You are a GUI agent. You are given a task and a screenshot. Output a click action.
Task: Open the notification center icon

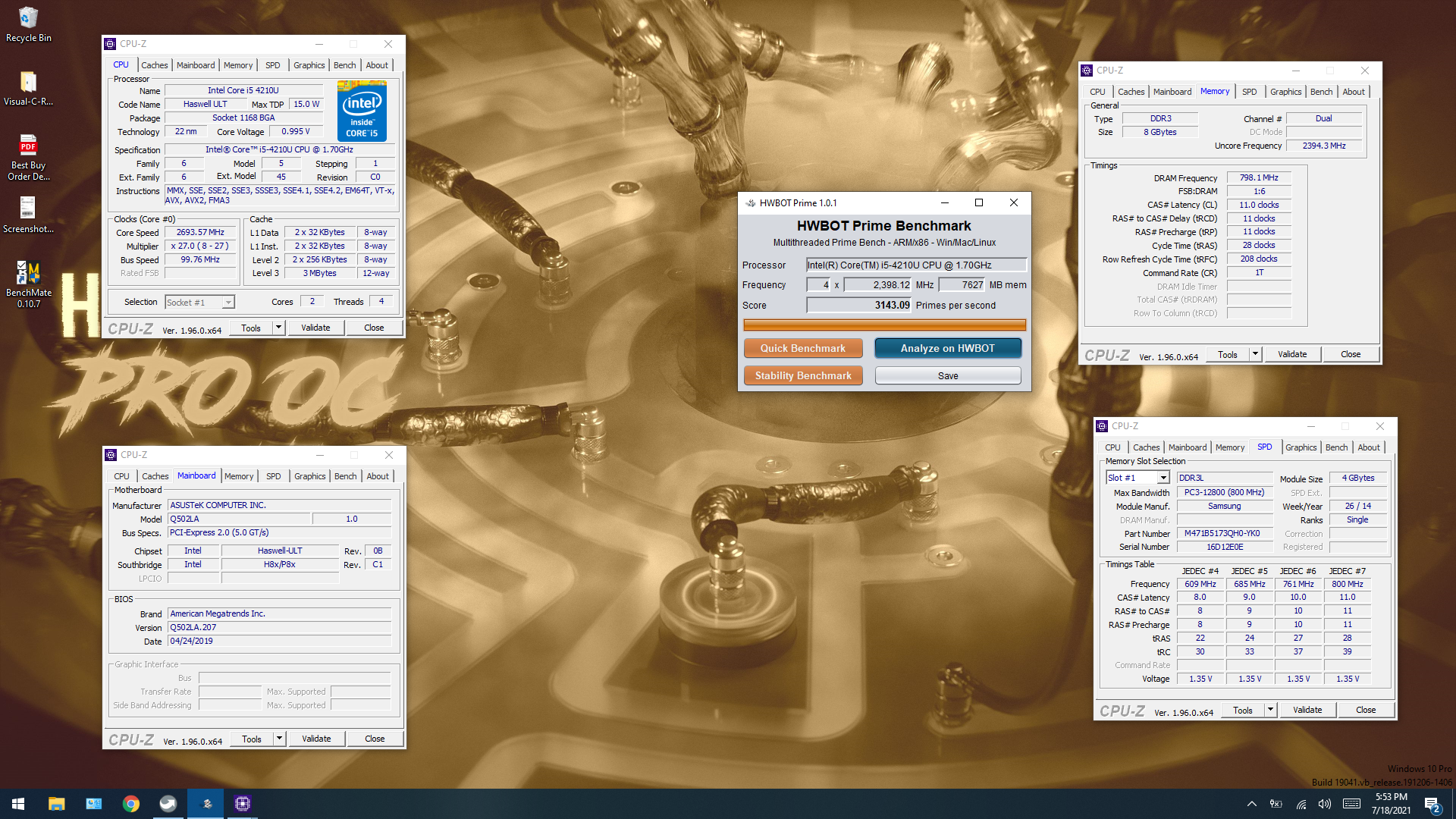(x=1432, y=804)
